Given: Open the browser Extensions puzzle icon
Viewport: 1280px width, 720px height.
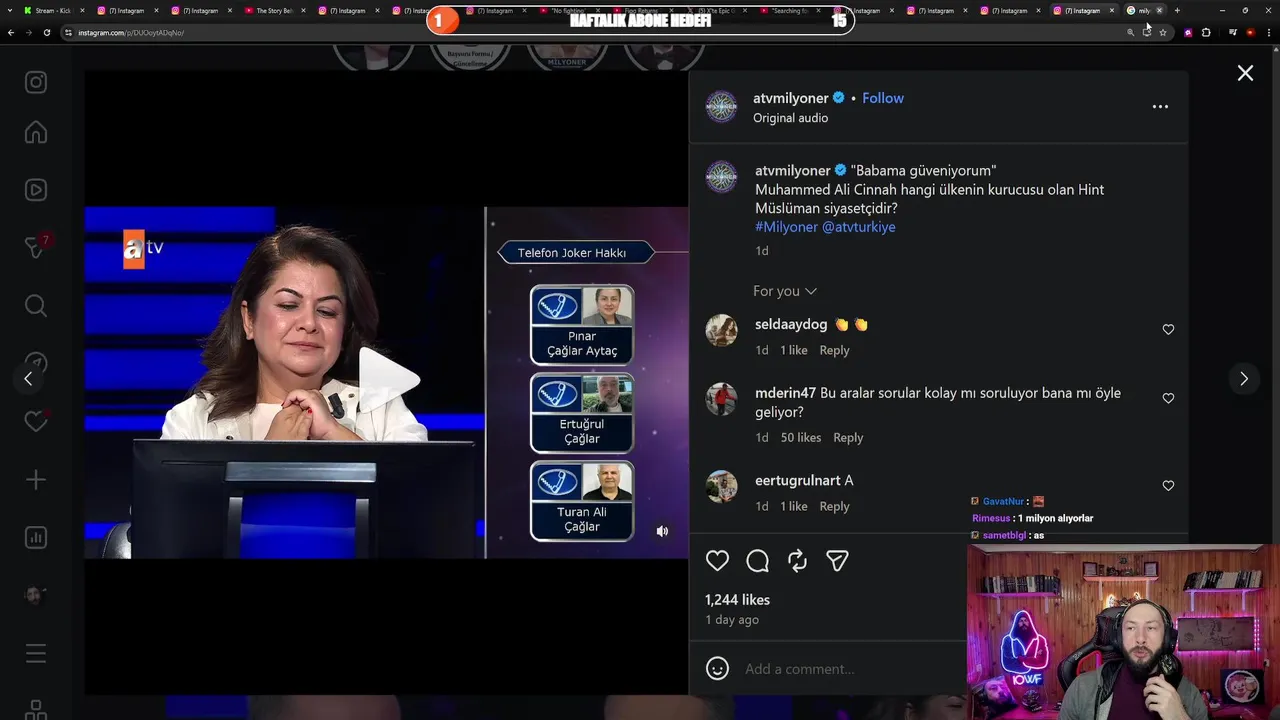Looking at the screenshot, I should pyautogui.click(x=1206, y=32).
